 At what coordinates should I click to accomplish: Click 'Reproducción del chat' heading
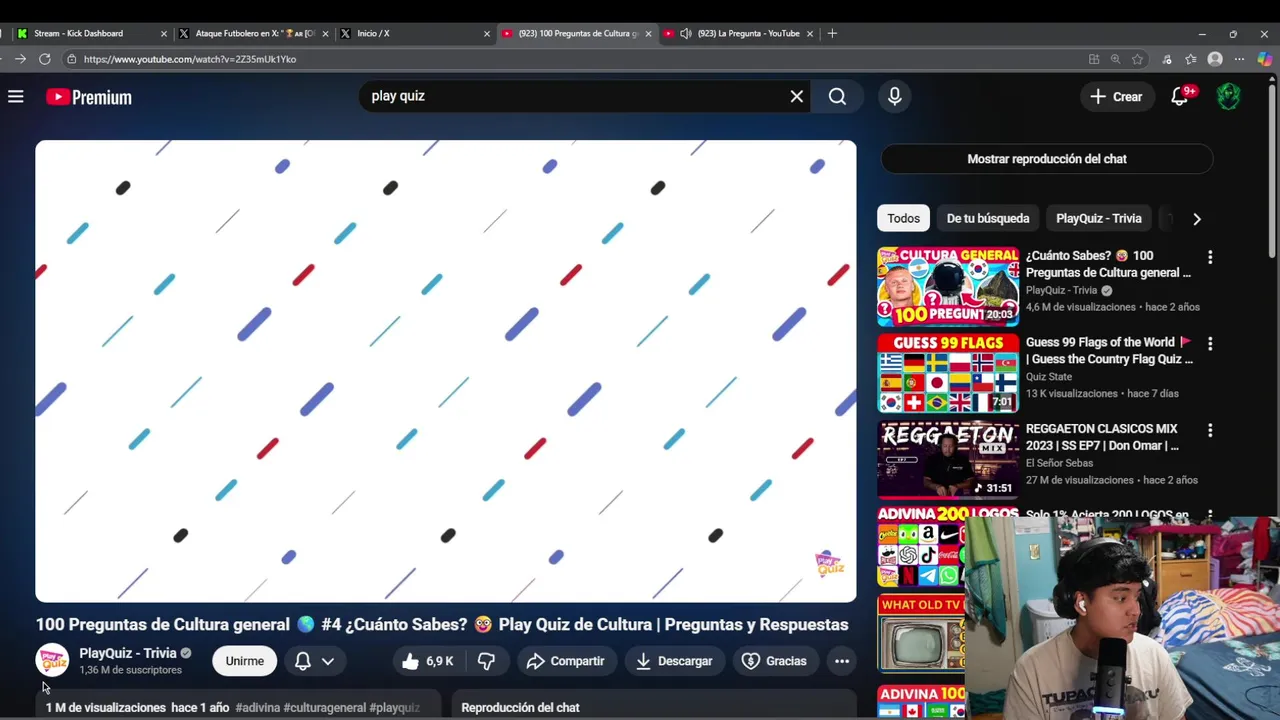pos(520,707)
